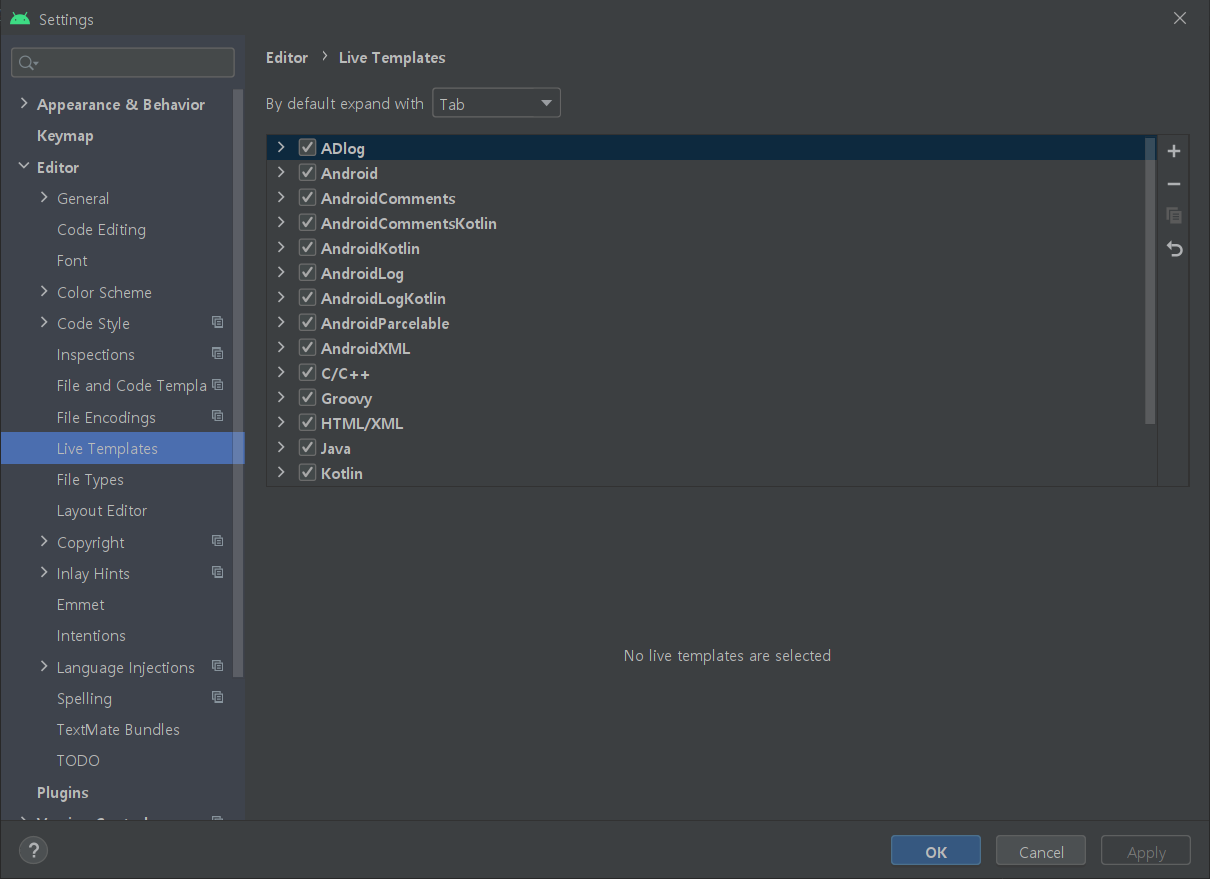Disable the AndroidKotlin template group
The height and width of the screenshot is (879, 1210).
click(307, 248)
